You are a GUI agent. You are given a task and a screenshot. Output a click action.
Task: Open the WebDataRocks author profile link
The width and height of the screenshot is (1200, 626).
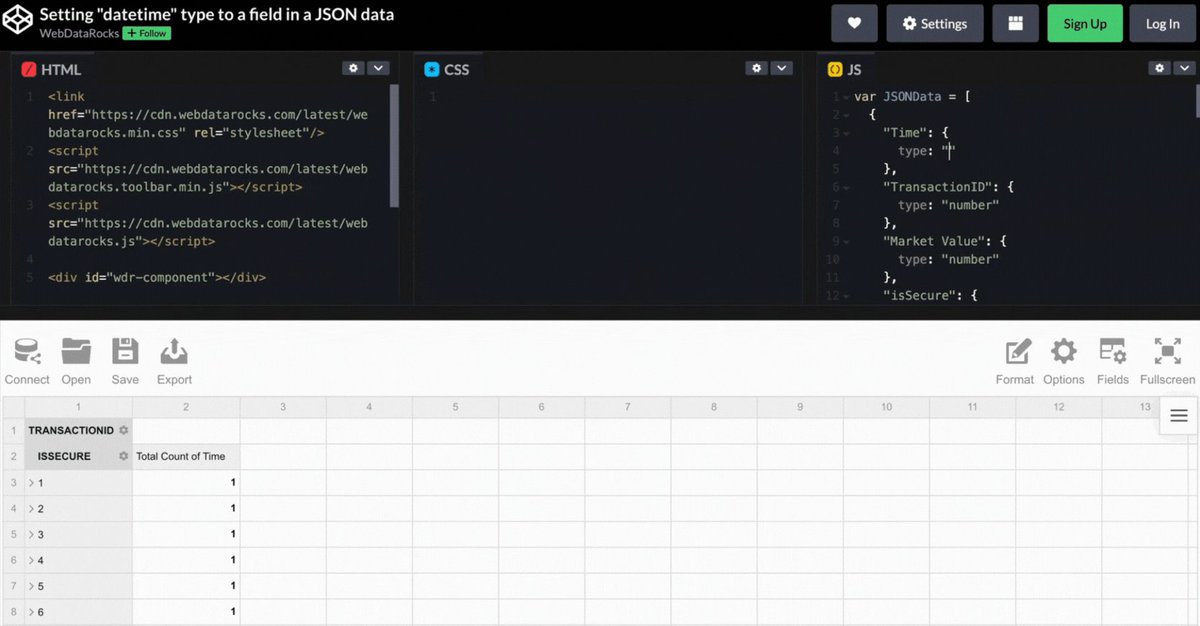(79, 33)
